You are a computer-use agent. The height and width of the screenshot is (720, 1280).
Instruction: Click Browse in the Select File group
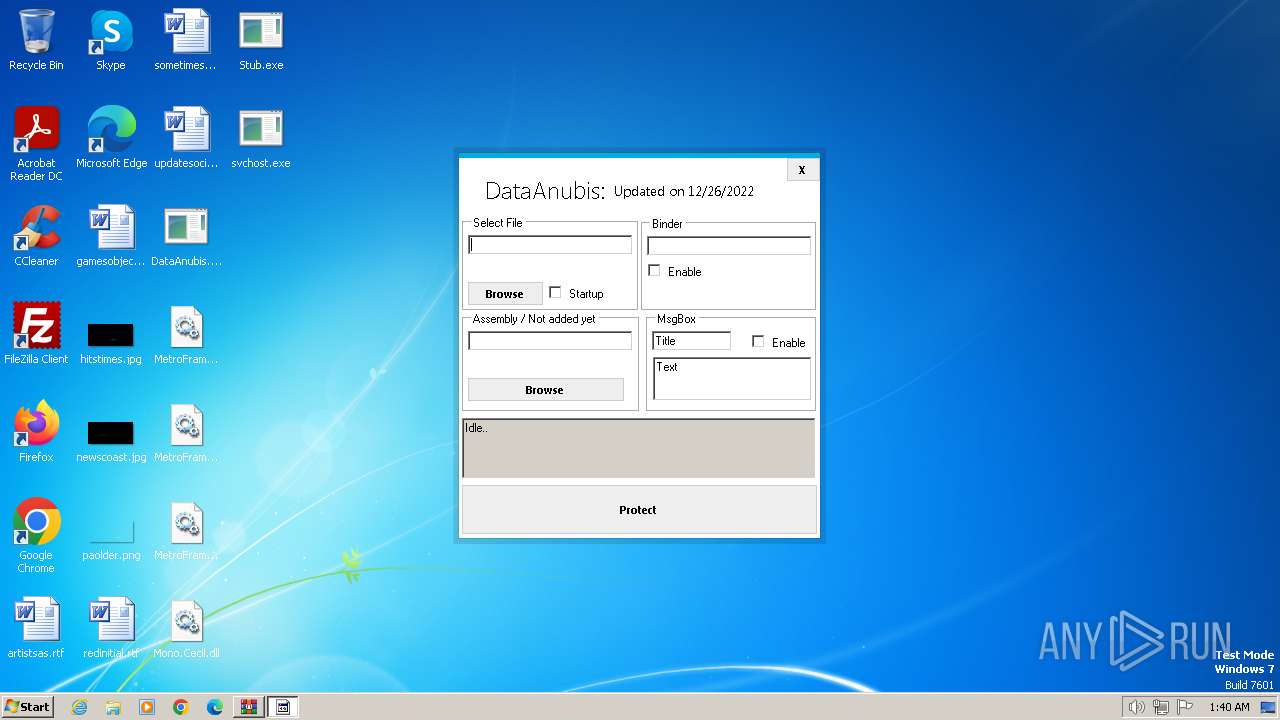click(504, 294)
